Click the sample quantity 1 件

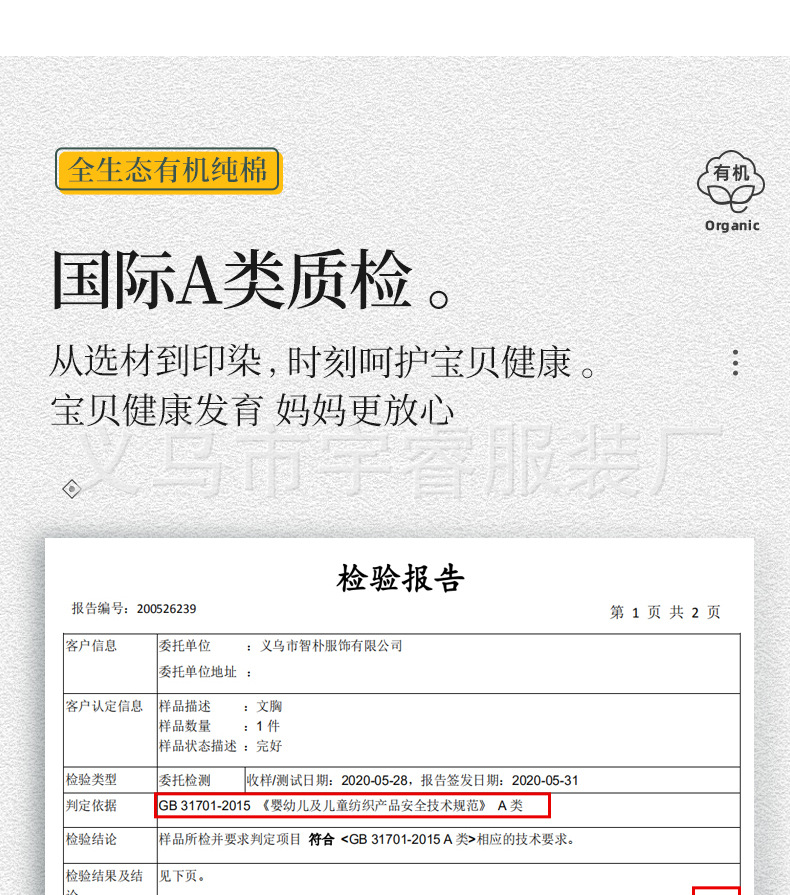coord(268,726)
